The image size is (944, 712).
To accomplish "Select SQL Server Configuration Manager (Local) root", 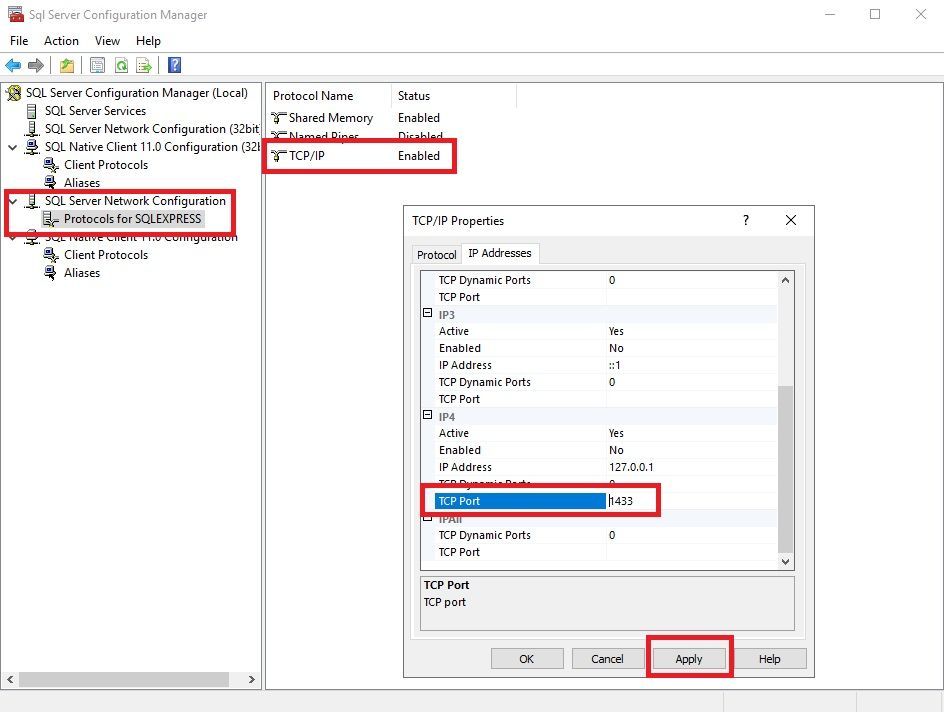I will [137, 93].
